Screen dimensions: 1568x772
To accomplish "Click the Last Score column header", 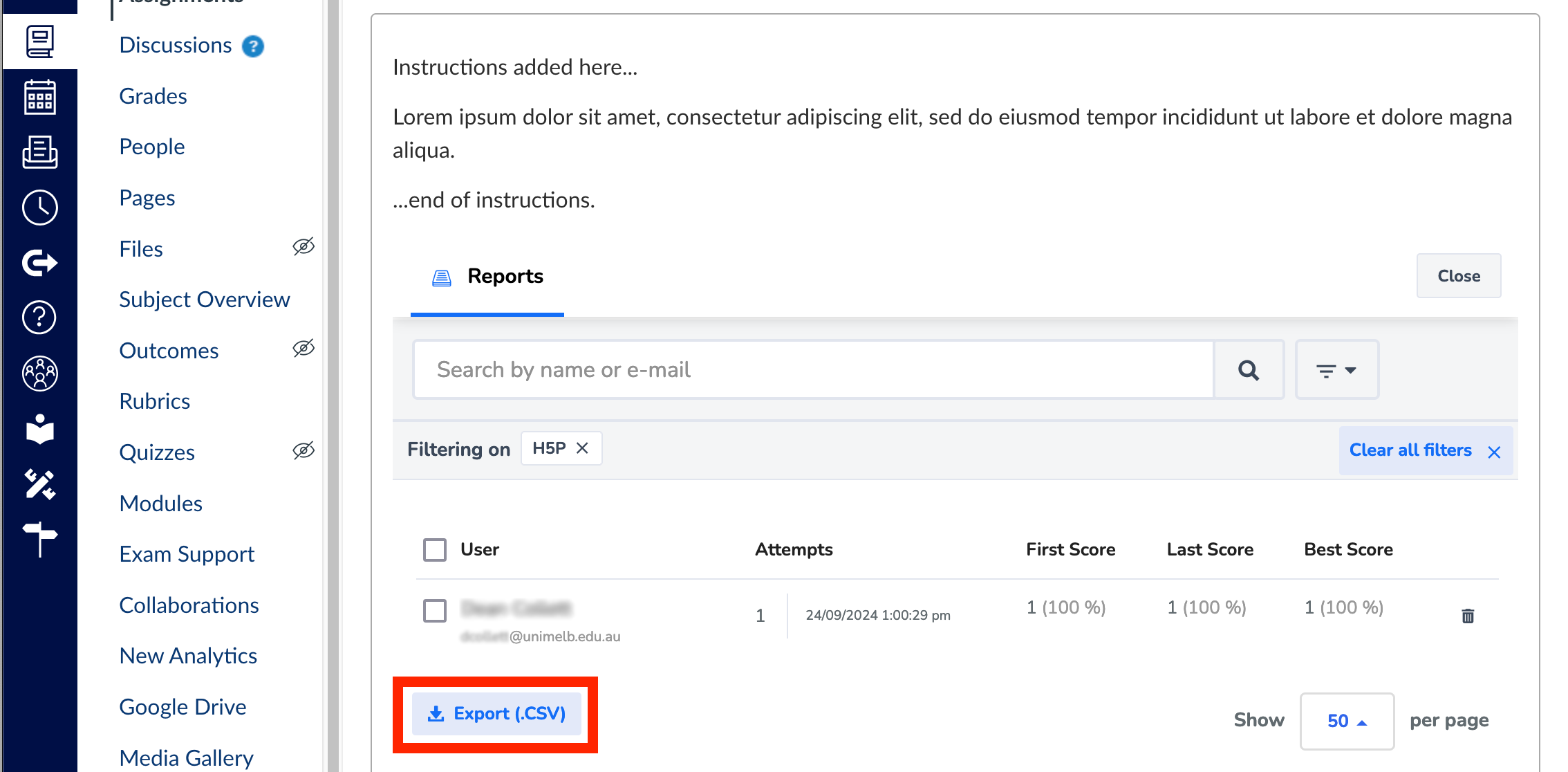I will (1210, 550).
